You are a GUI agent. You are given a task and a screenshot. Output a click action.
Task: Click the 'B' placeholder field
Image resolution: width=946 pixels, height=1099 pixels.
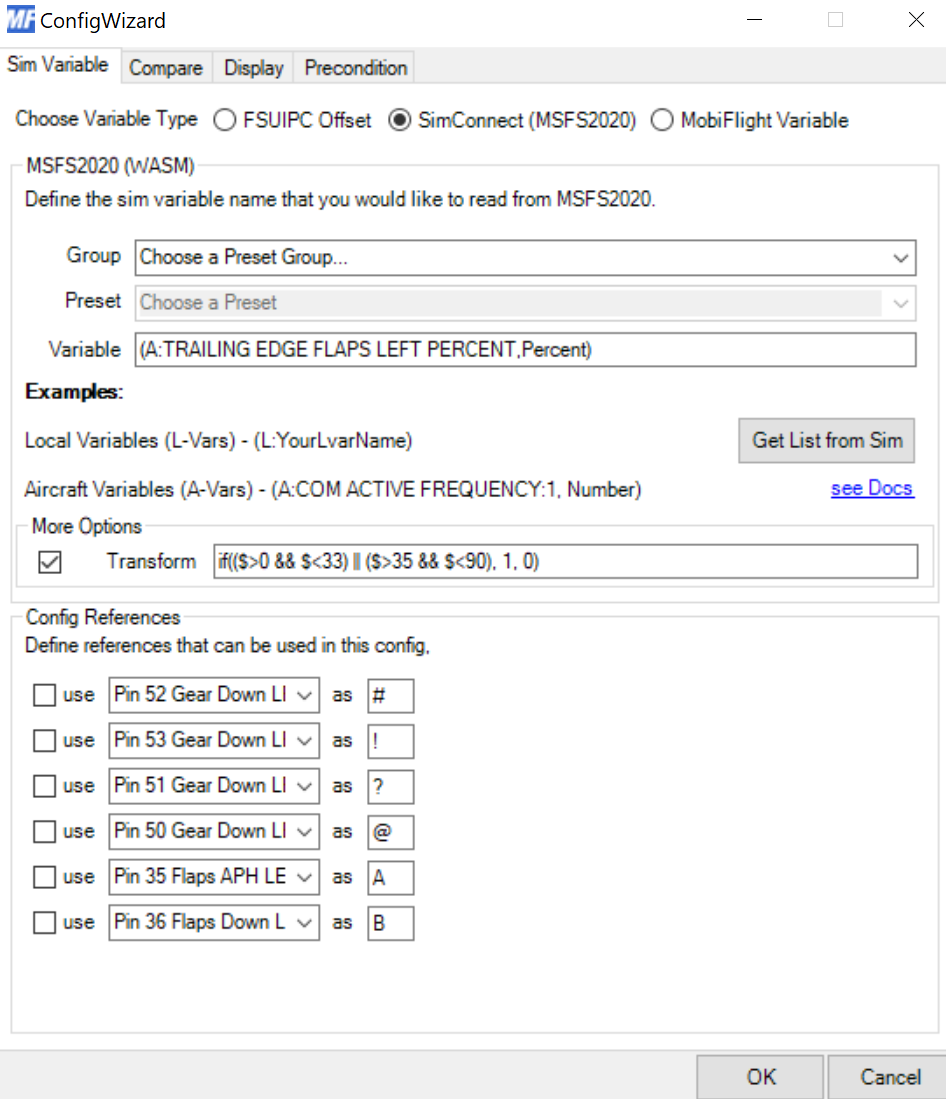390,923
